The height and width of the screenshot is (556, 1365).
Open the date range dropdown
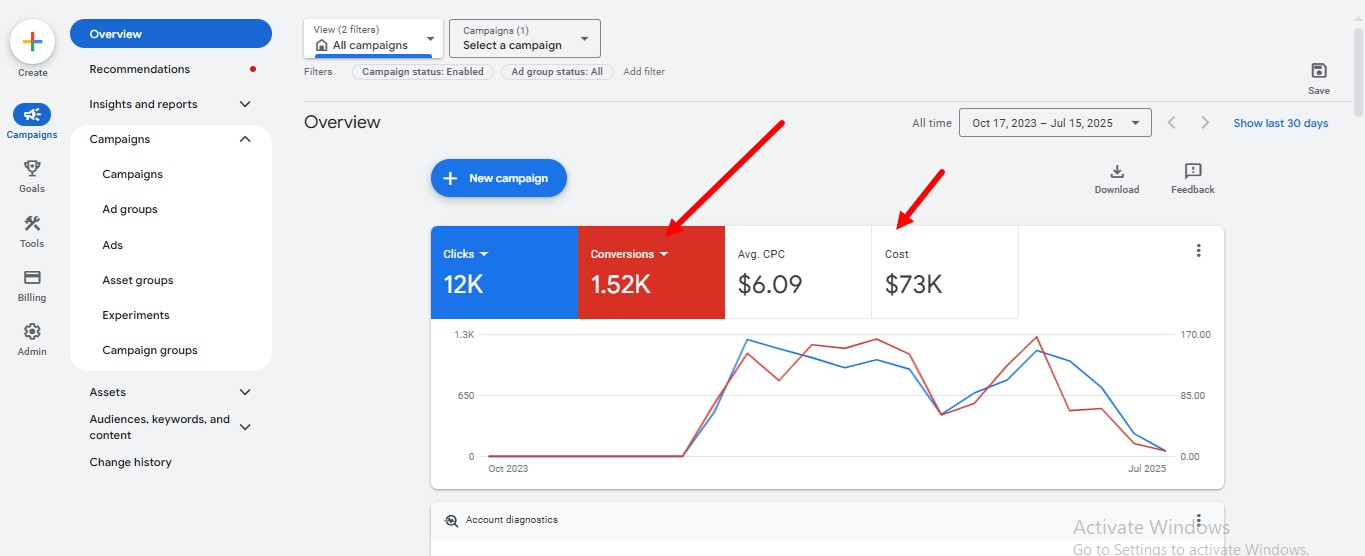pyautogui.click(x=1055, y=123)
